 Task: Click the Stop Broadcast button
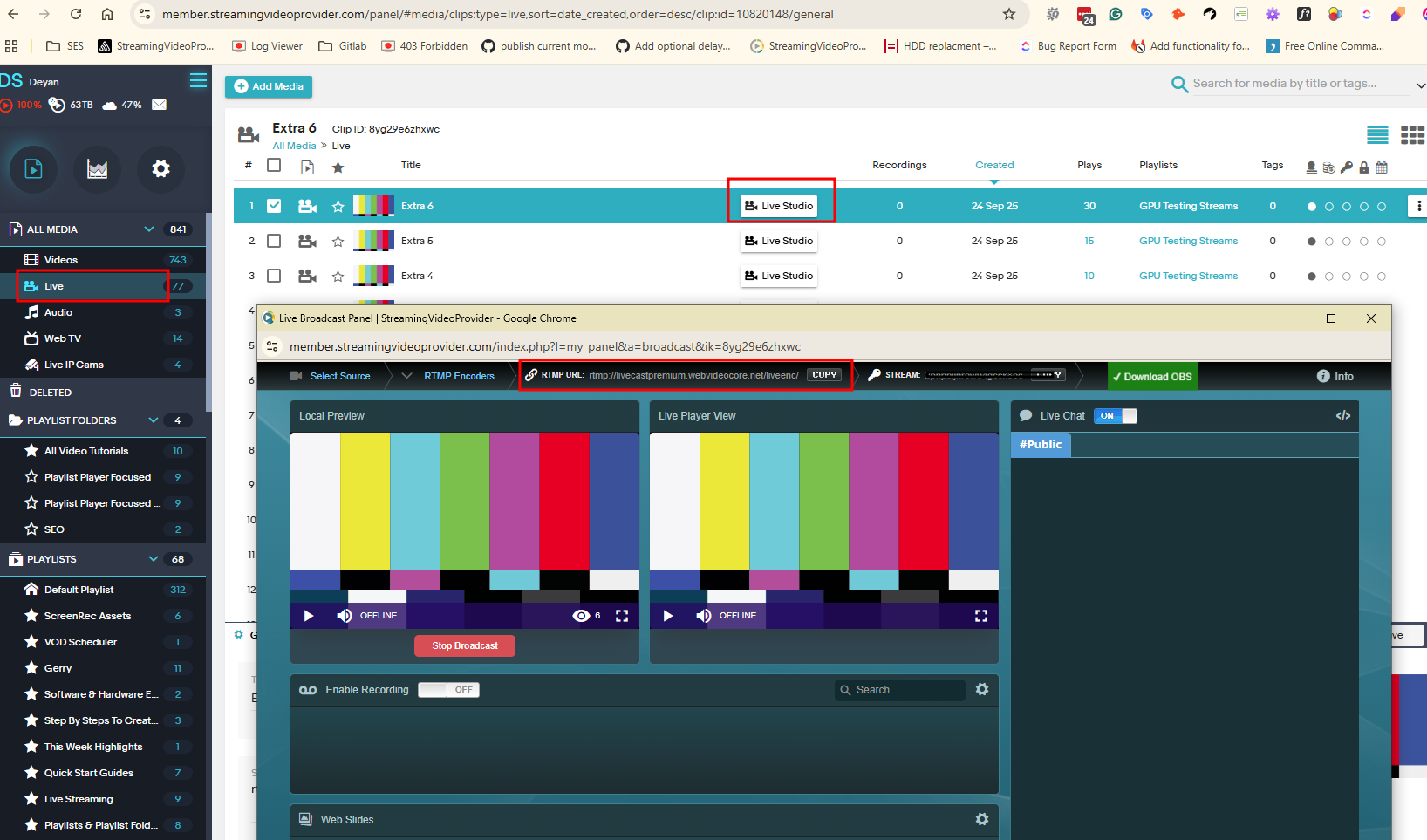[x=464, y=645]
